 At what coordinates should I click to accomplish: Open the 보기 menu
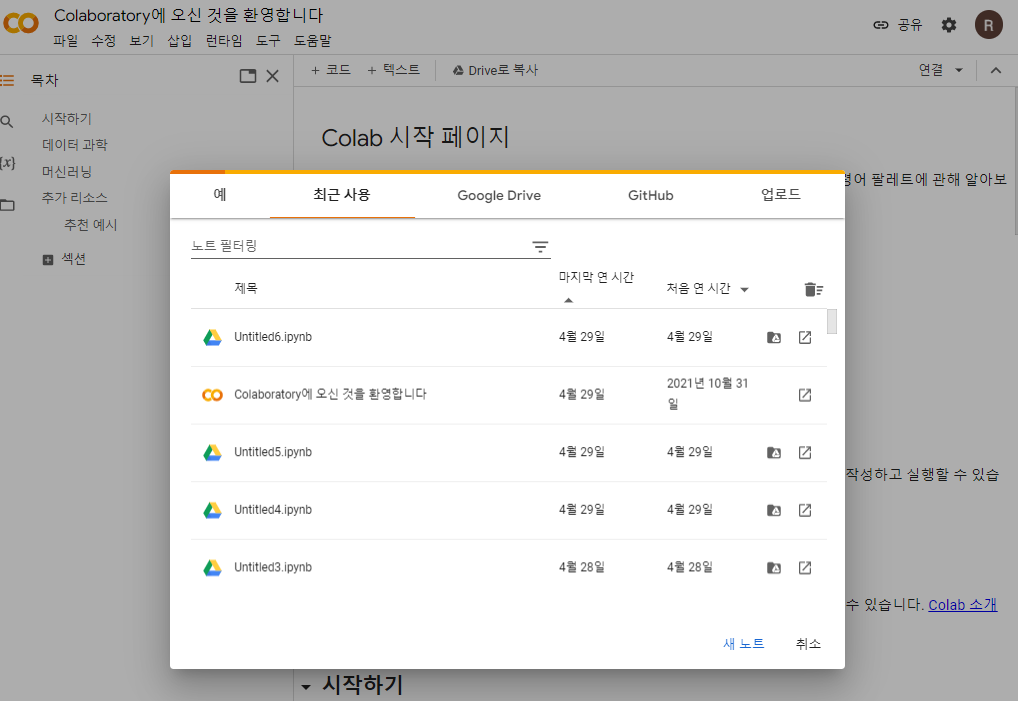[142, 41]
